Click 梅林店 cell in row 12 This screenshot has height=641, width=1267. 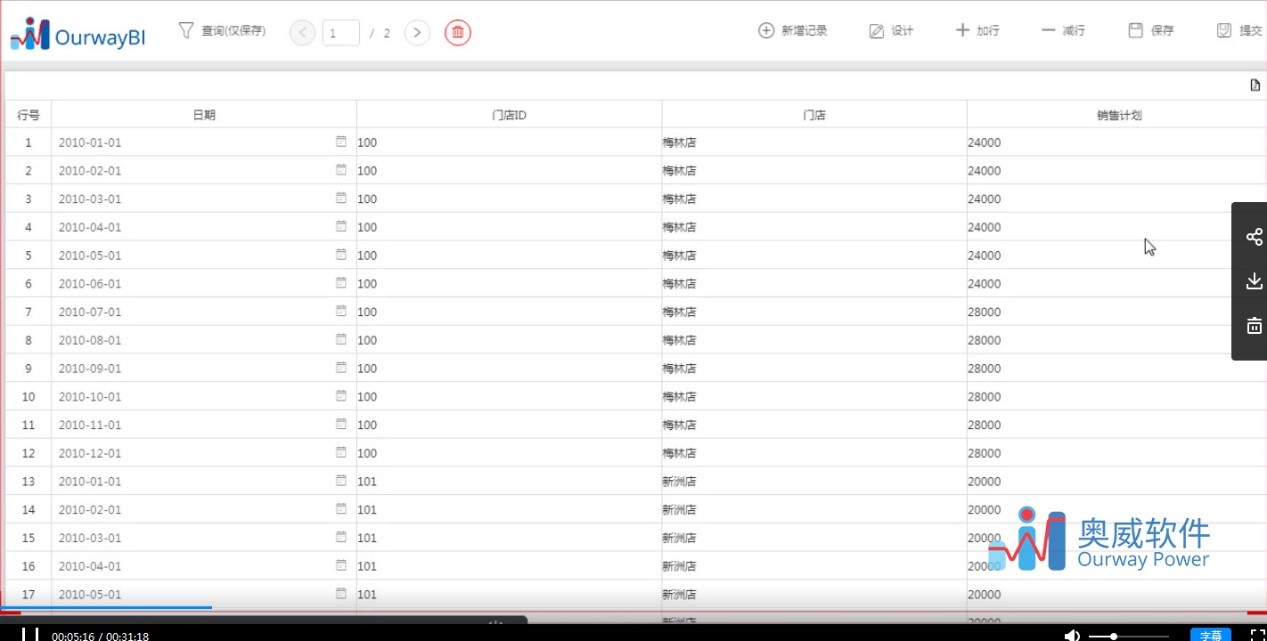pyautogui.click(x=814, y=453)
